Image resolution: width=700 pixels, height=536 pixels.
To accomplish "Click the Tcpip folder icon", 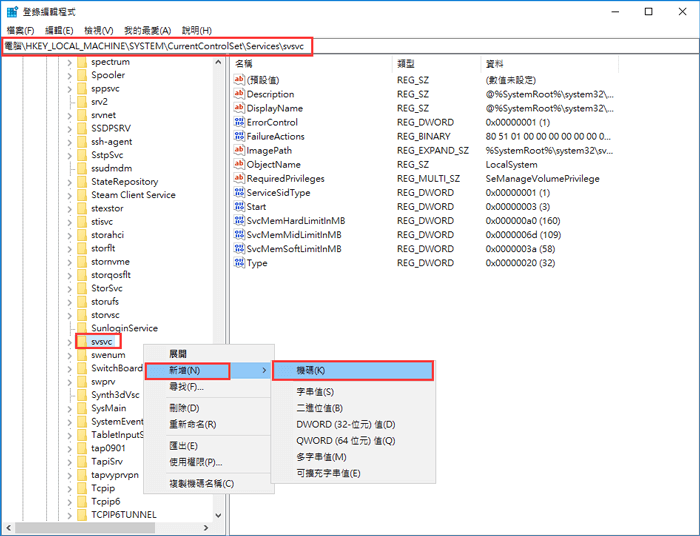I will click(x=82, y=488).
